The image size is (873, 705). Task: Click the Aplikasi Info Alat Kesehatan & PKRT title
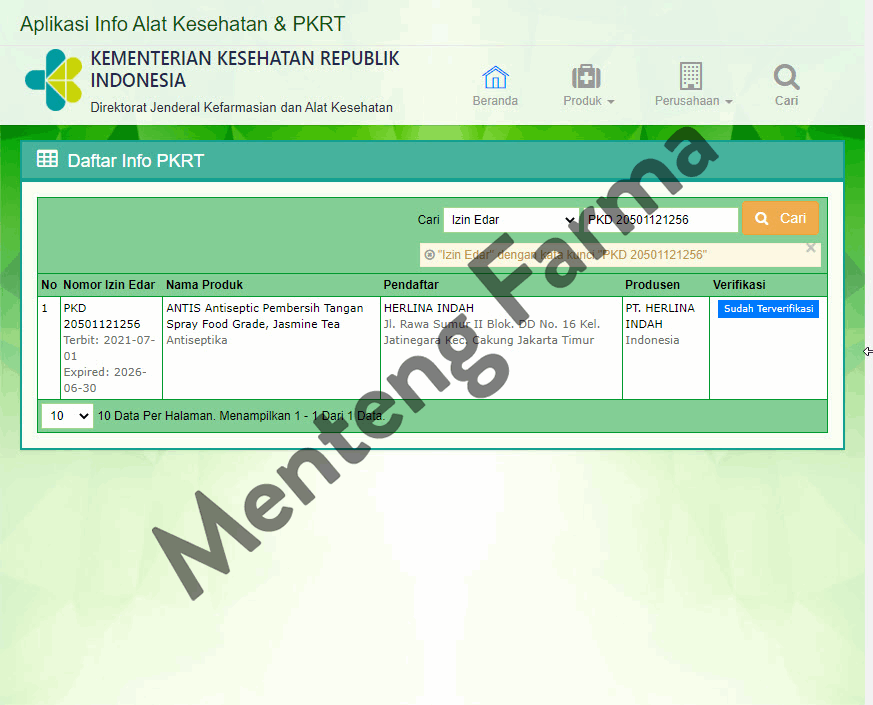click(182, 24)
